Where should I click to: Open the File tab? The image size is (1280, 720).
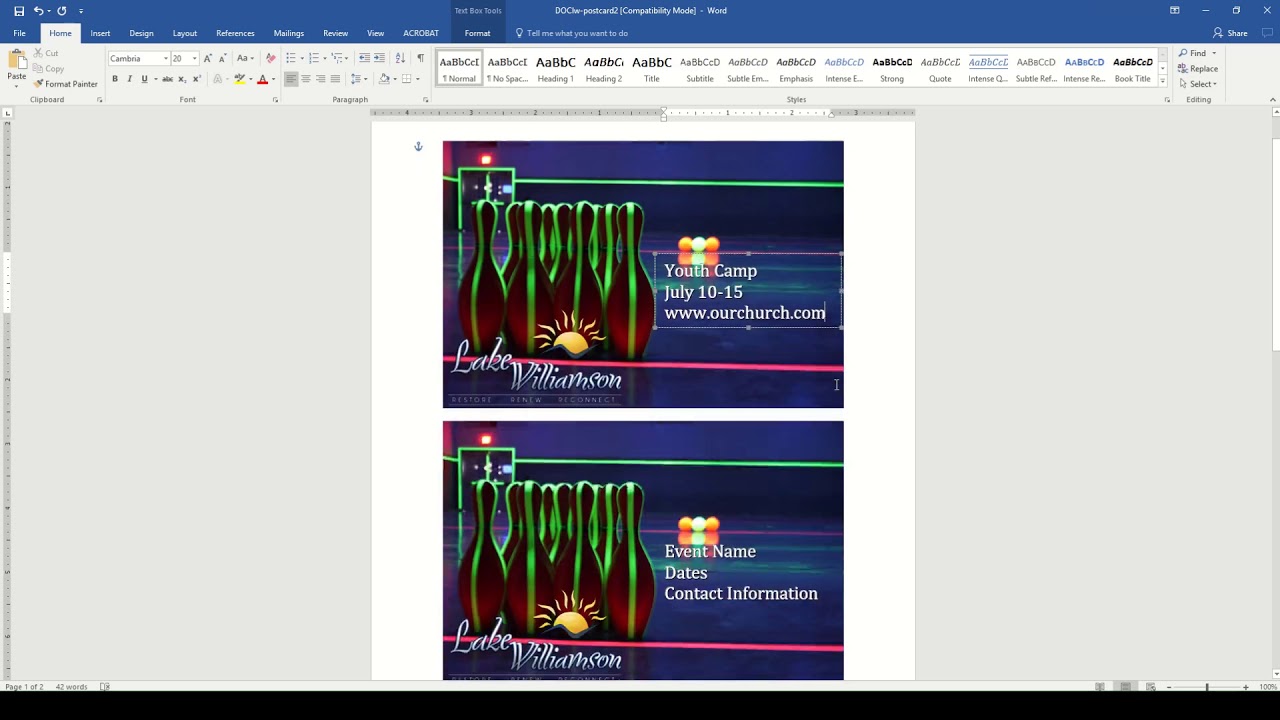19,33
